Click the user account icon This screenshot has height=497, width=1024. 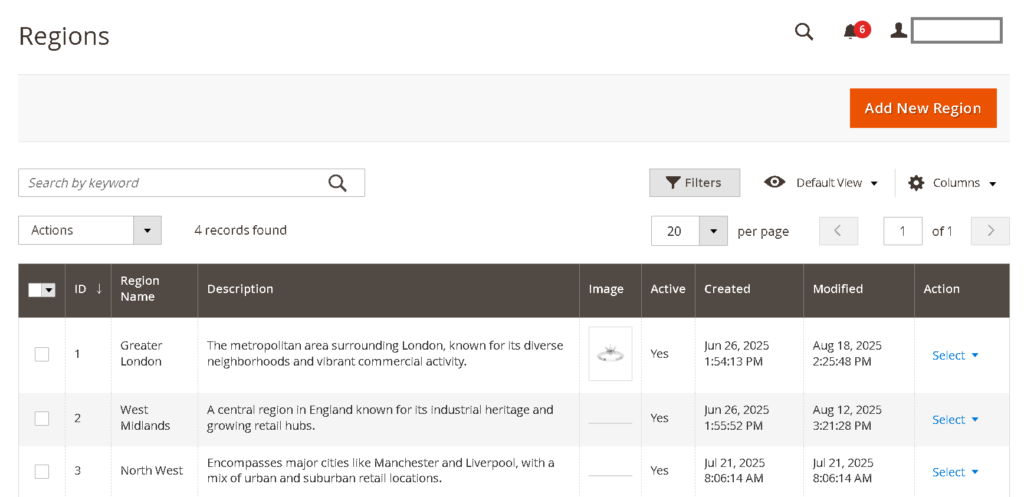point(898,31)
